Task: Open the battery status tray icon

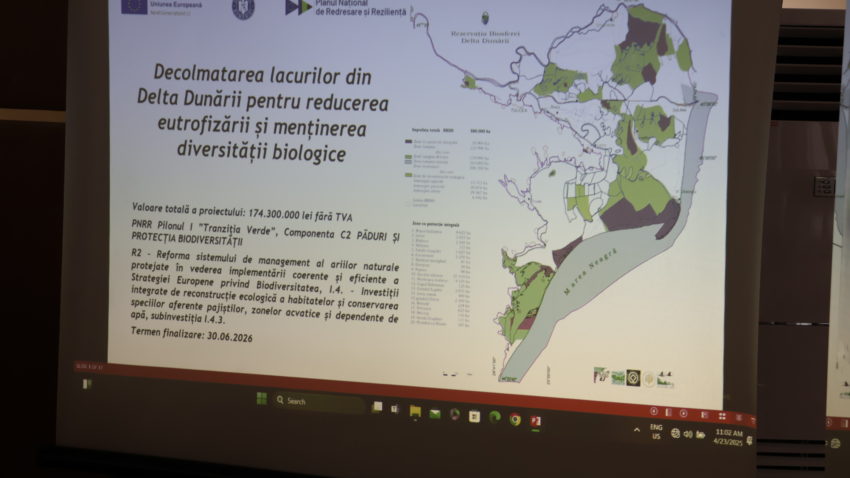Action: [x=700, y=435]
